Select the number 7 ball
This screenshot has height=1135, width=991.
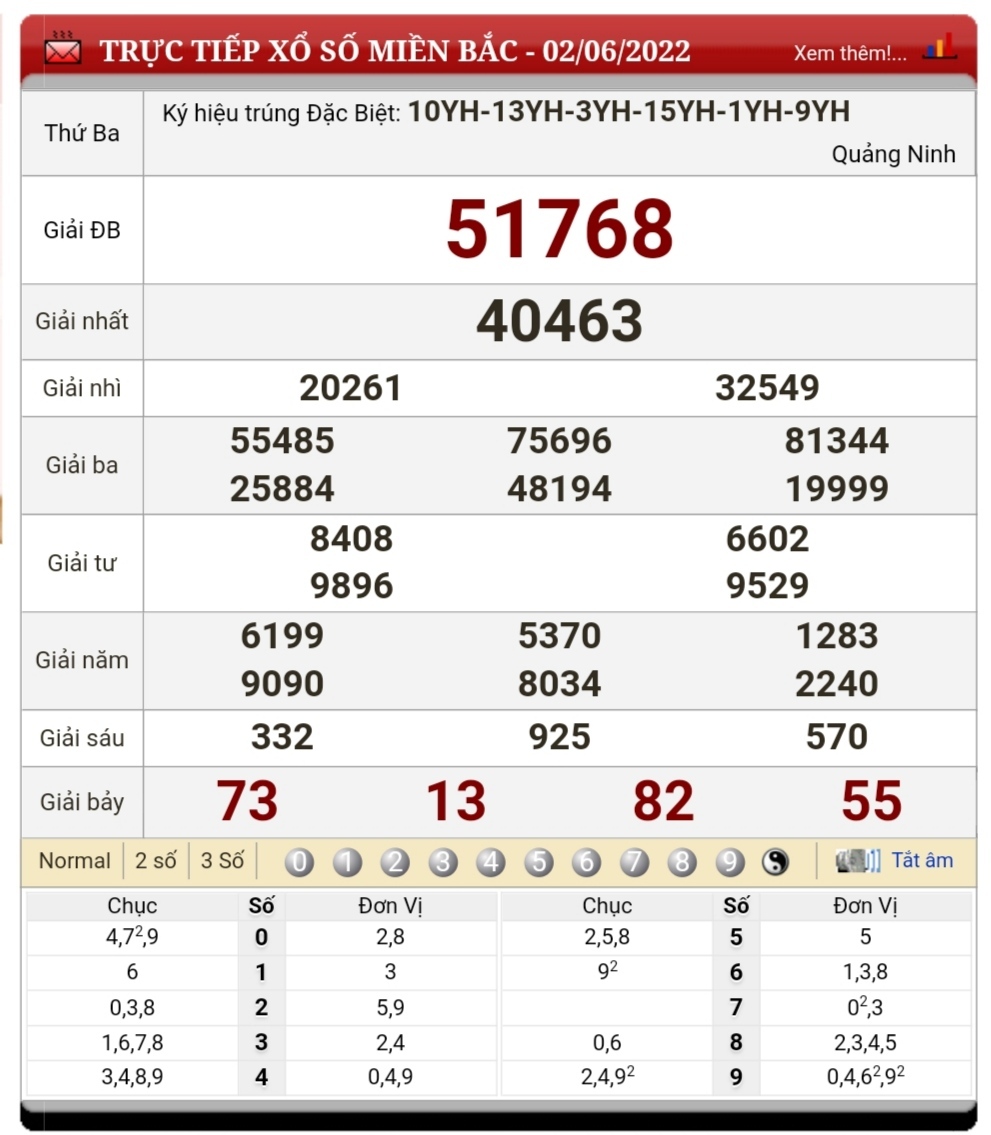[634, 861]
